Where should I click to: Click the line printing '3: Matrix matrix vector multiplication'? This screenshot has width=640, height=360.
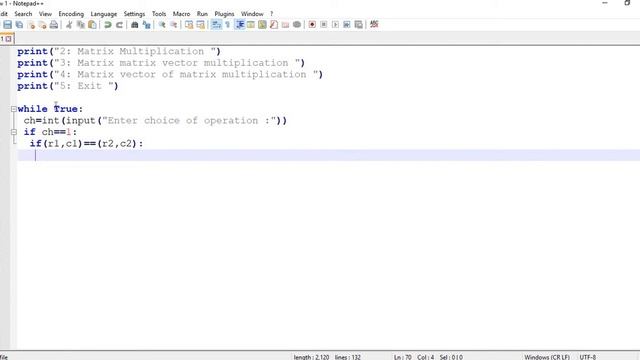[x=161, y=63]
